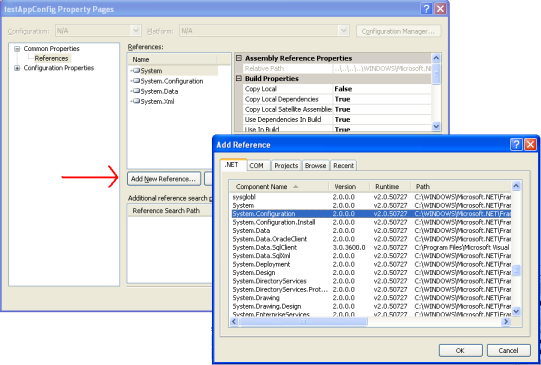Screen dimensions: 541x365
Task: Click OK in Add Reference dialog
Action: pyautogui.click(x=460, y=351)
